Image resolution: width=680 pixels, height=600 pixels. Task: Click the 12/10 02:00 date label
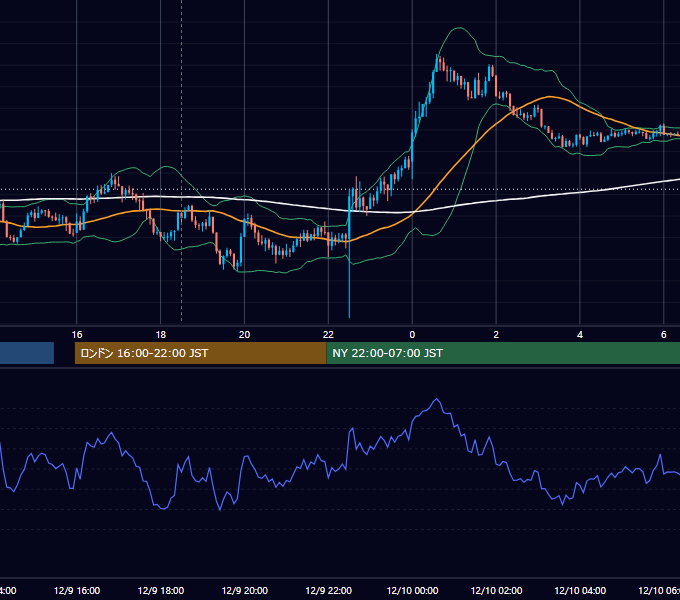click(496, 590)
